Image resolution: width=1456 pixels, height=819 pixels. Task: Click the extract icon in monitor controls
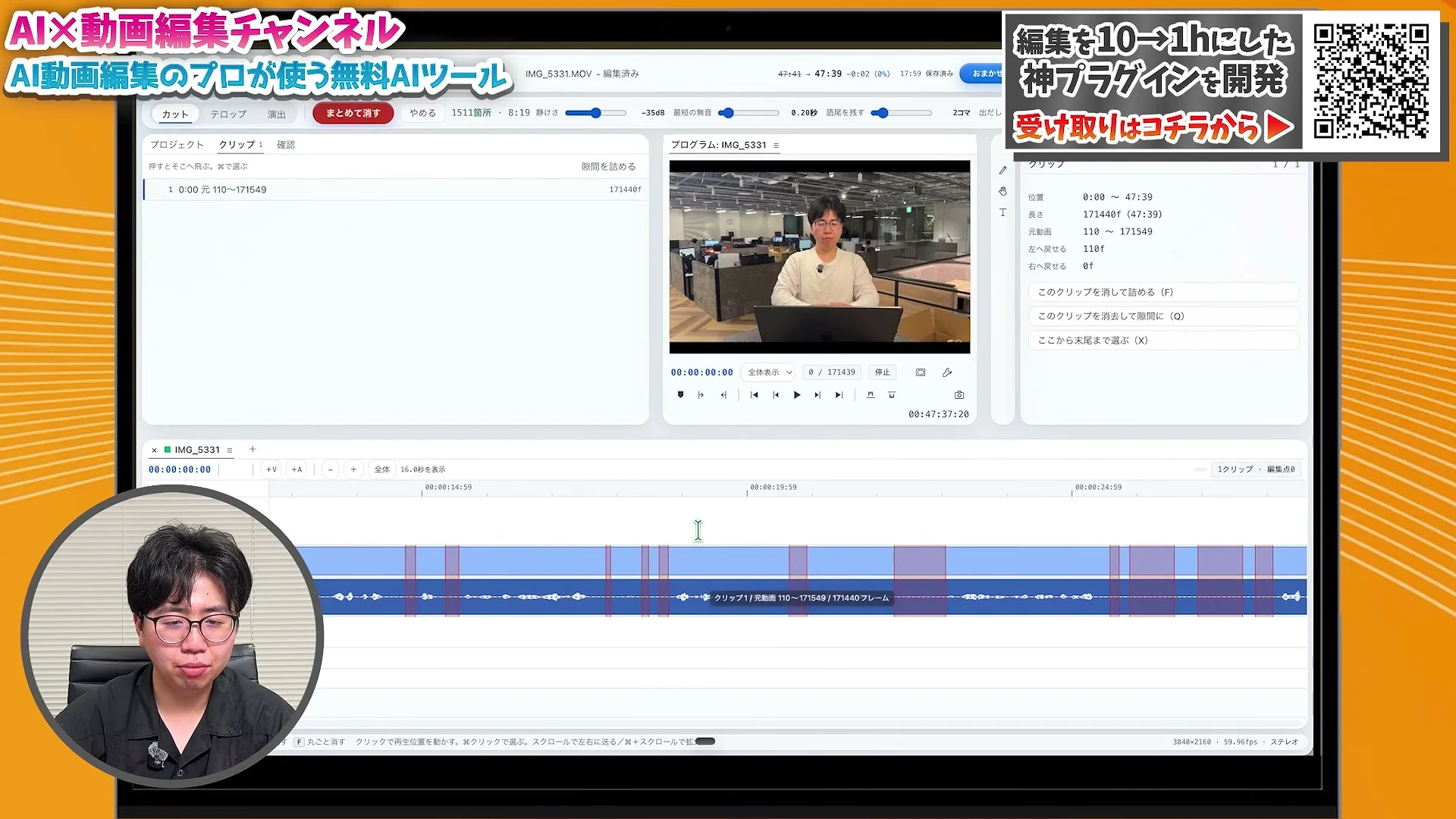[892, 395]
